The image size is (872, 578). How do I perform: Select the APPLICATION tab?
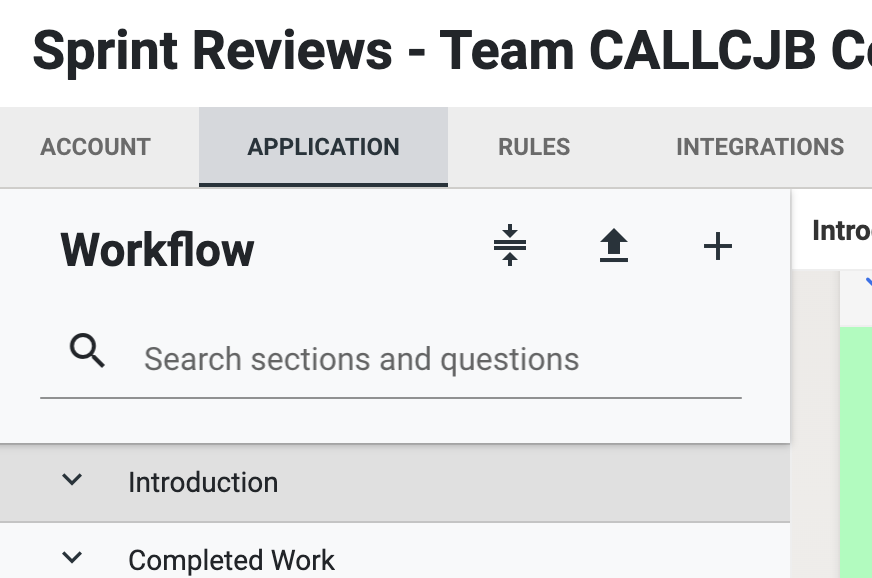pyautogui.click(x=323, y=147)
